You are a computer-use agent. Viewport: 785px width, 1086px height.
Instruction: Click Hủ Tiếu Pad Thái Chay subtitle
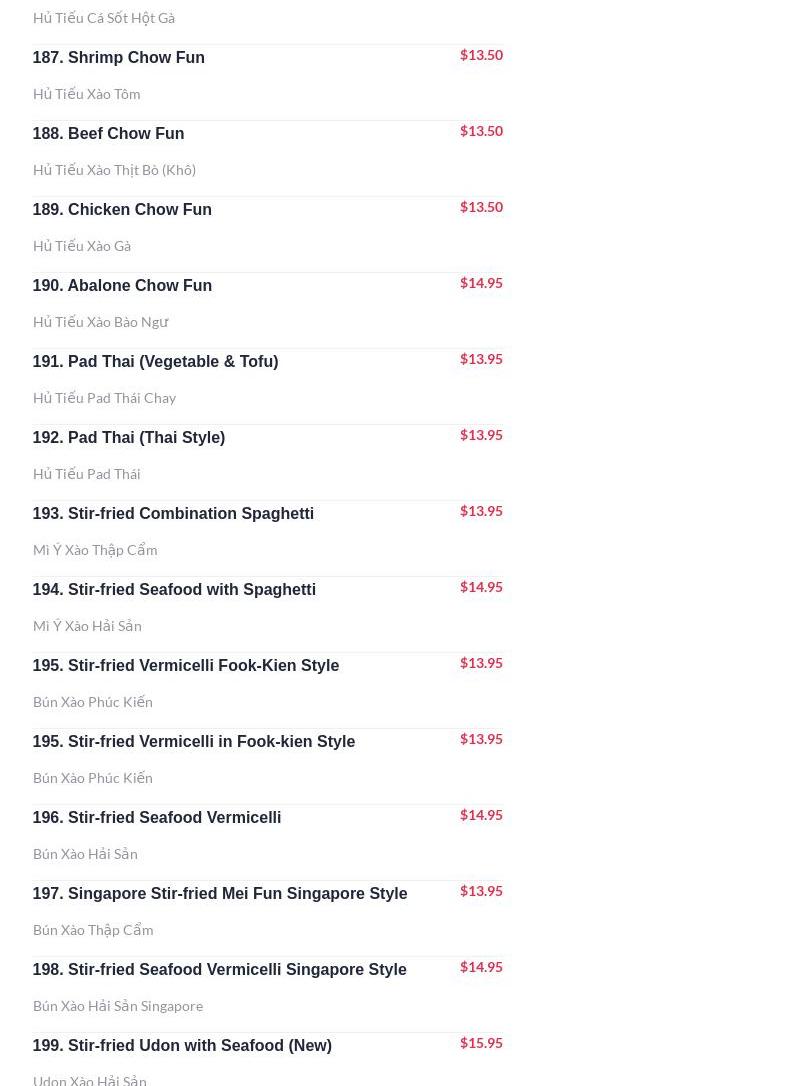[x=104, y=398]
